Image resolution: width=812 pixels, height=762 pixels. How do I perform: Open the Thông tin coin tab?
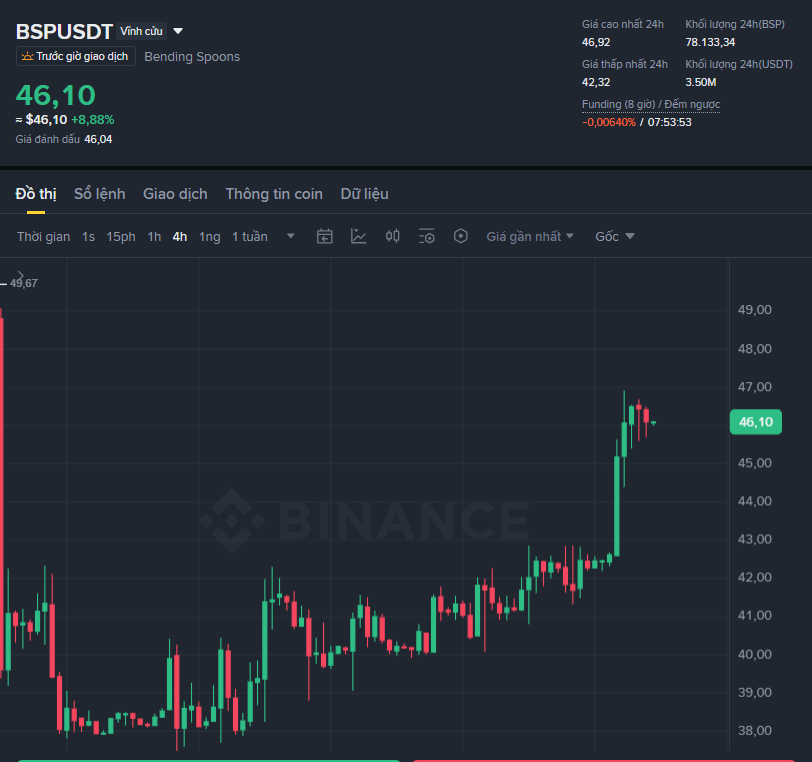(x=274, y=194)
